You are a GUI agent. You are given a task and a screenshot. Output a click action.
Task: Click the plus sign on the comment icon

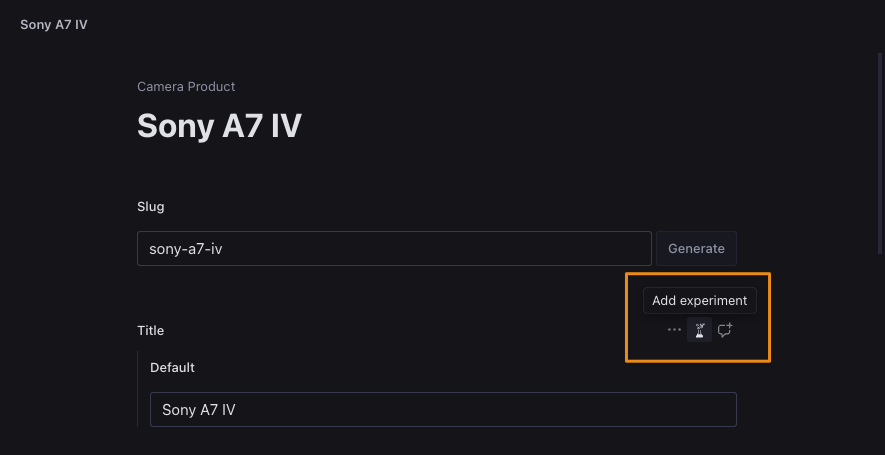coord(729,326)
